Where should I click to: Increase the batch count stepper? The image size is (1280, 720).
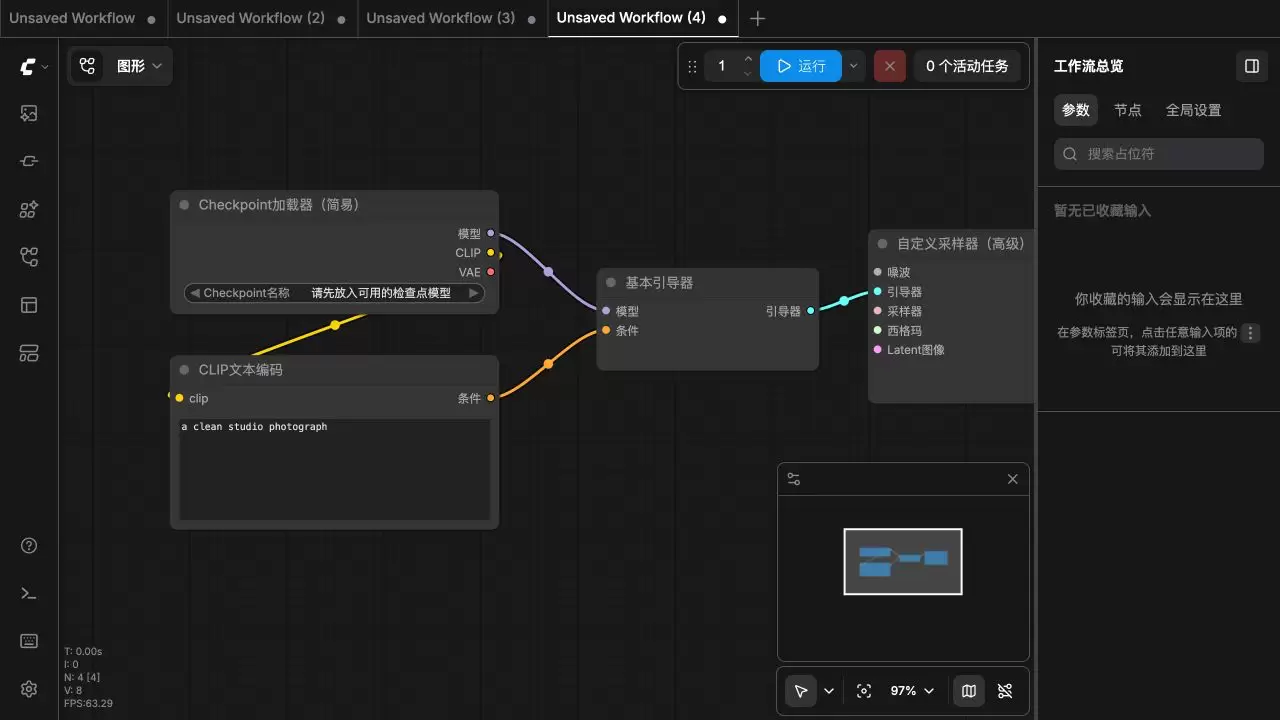[748, 59]
